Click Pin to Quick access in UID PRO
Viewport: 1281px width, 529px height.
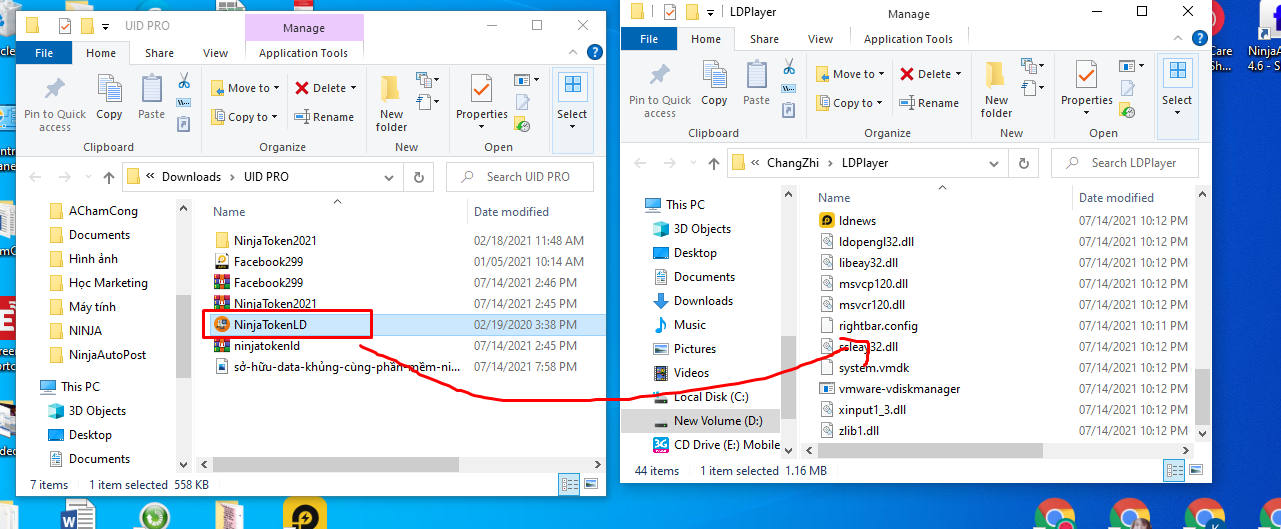click(x=55, y=103)
